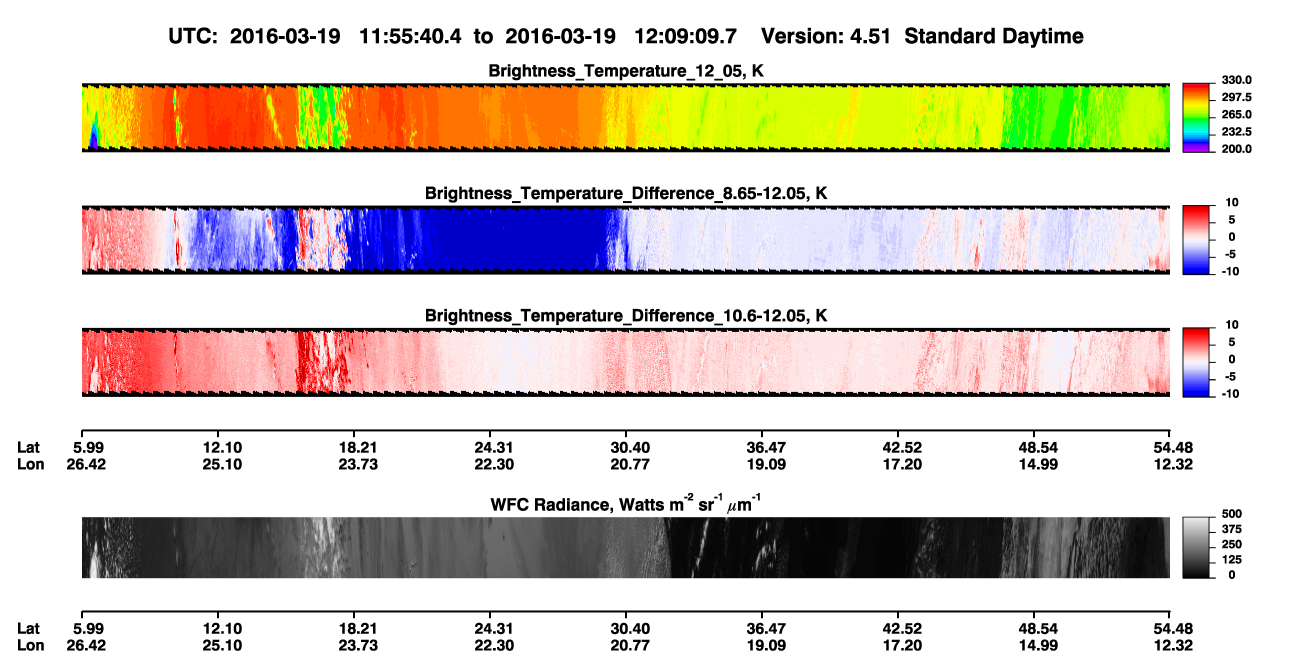Click the Brightness_Temperature_12_05 image strip
Viewport: 1300px width, 667px height.
tap(626, 117)
